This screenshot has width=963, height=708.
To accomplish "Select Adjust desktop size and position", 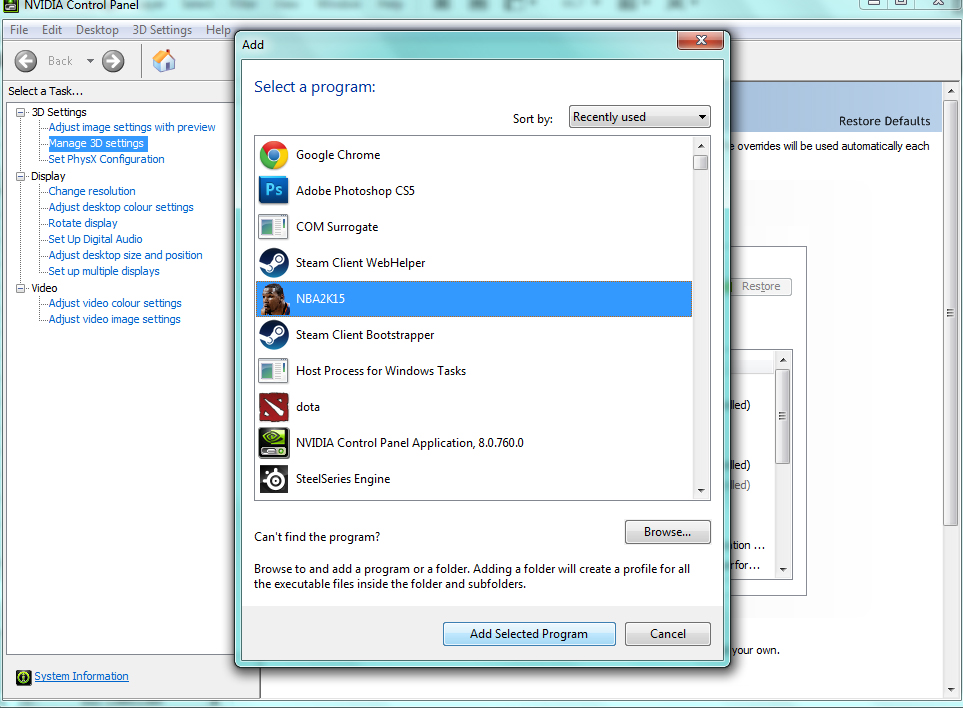I will click(125, 255).
